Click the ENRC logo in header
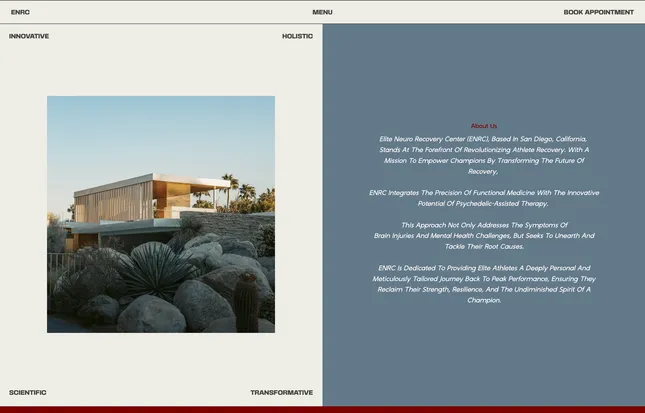 [x=20, y=12]
